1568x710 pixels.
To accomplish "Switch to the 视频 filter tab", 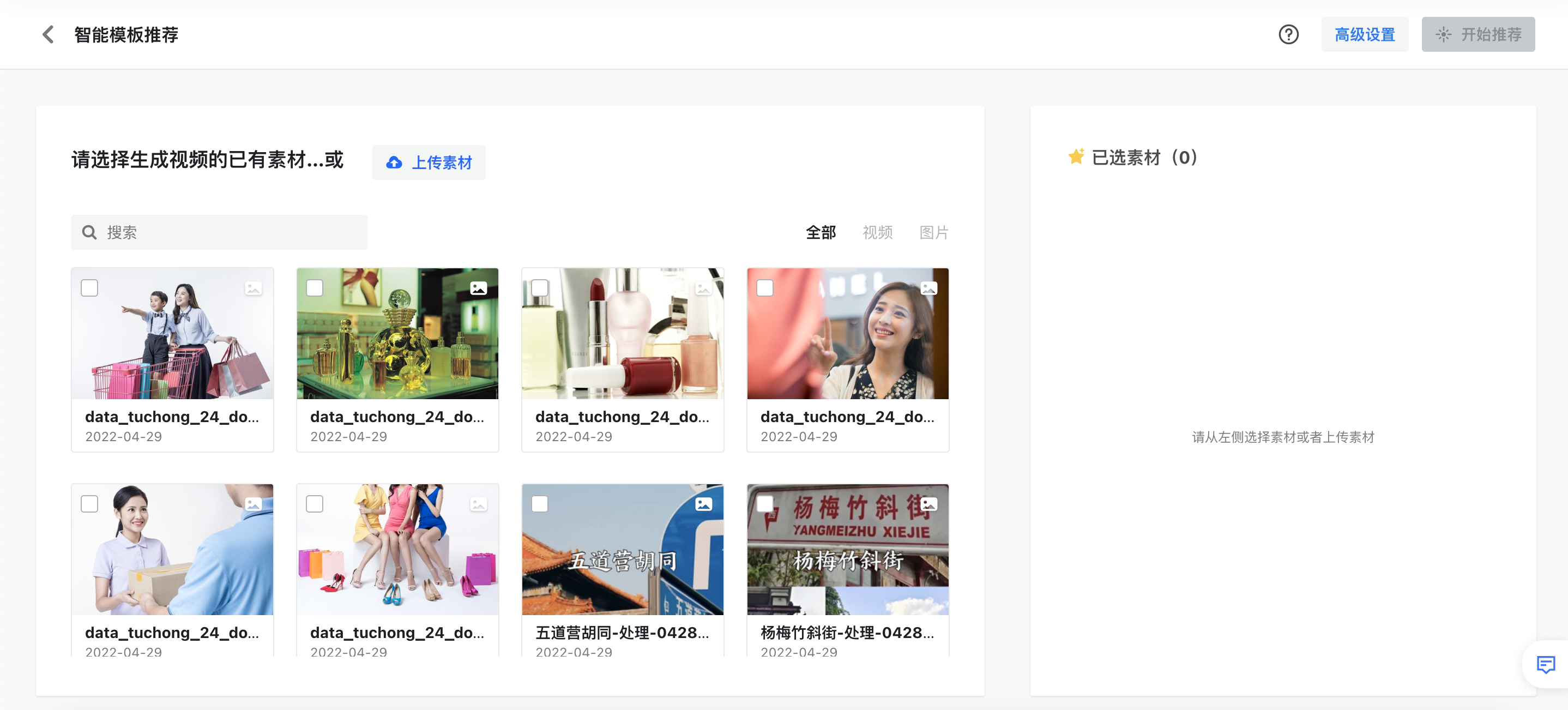I will pyautogui.click(x=877, y=233).
